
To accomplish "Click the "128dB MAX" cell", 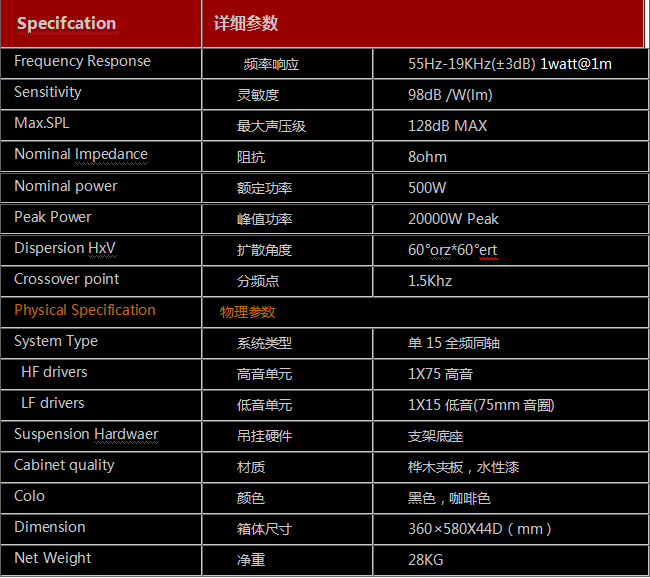I will point(447,126).
